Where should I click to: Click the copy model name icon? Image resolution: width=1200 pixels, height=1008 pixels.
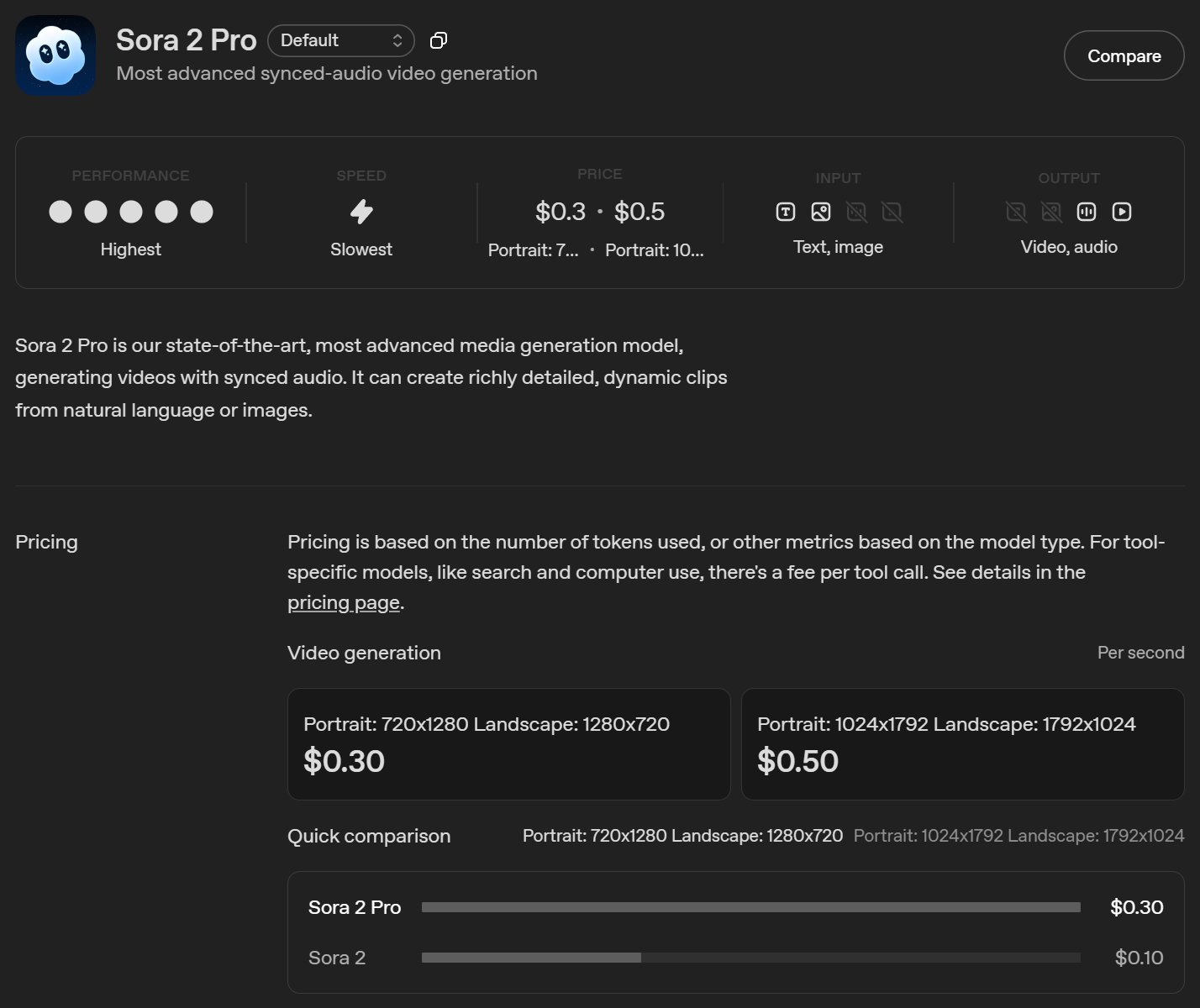tap(438, 40)
